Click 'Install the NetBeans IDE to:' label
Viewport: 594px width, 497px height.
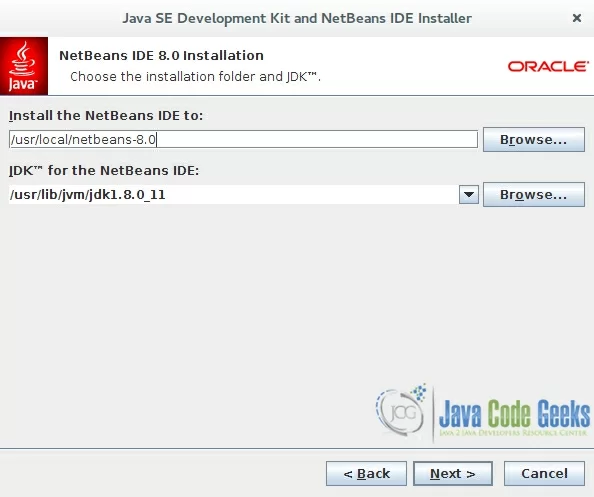(x=106, y=116)
